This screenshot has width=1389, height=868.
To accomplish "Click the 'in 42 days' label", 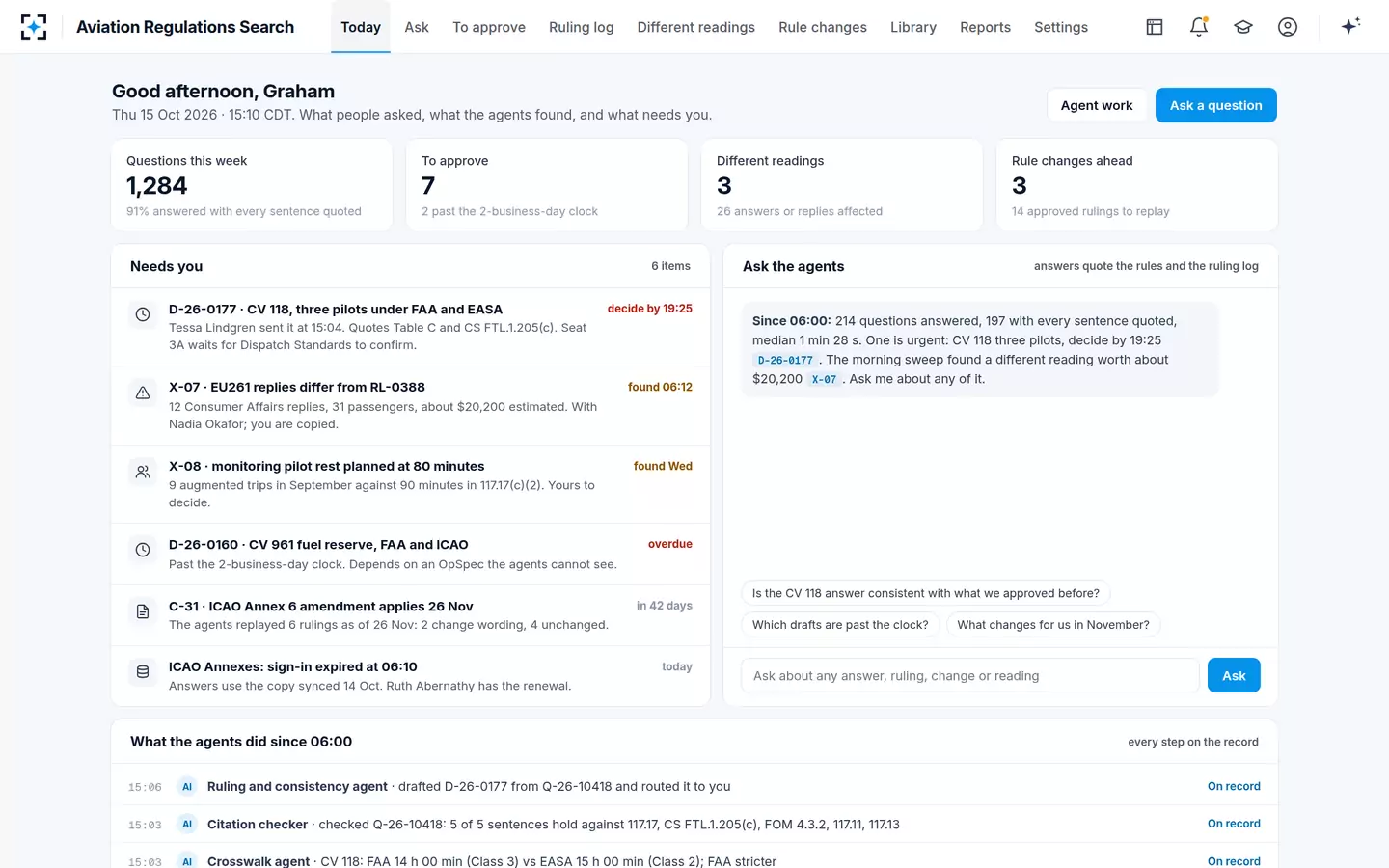I will [664, 606].
